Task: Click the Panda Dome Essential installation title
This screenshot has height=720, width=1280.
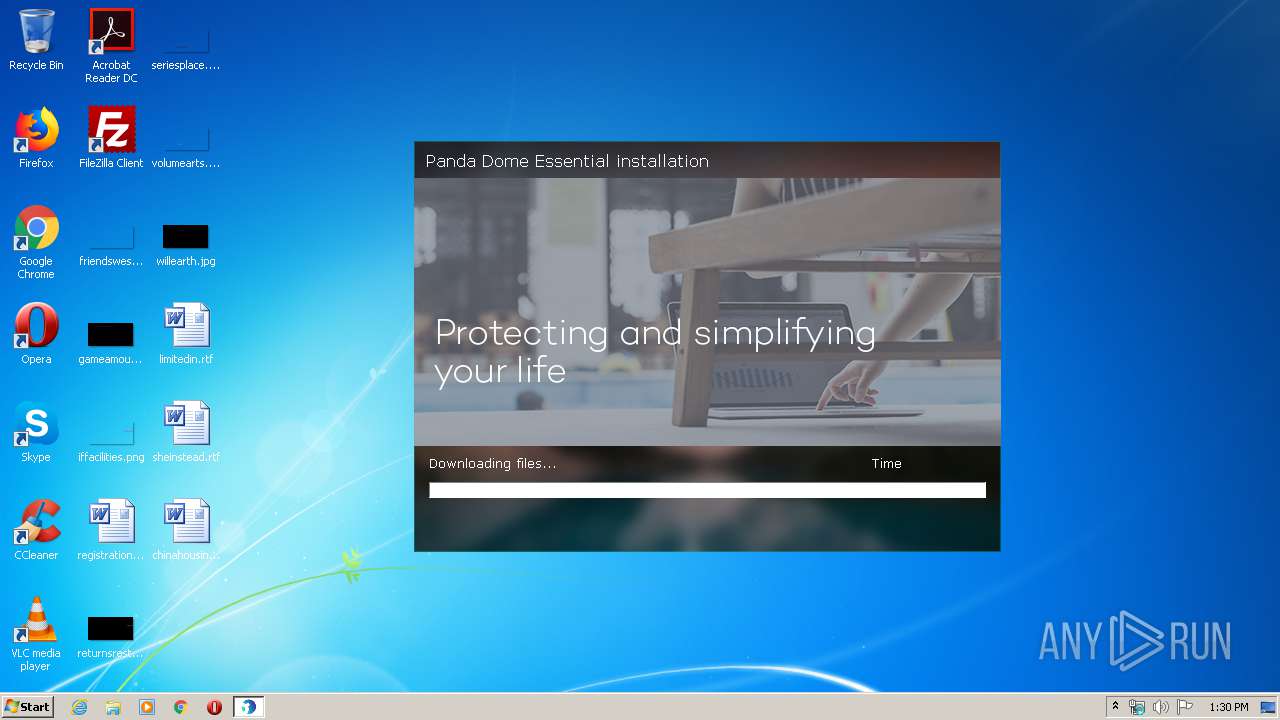Action: [x=567, y=161]
